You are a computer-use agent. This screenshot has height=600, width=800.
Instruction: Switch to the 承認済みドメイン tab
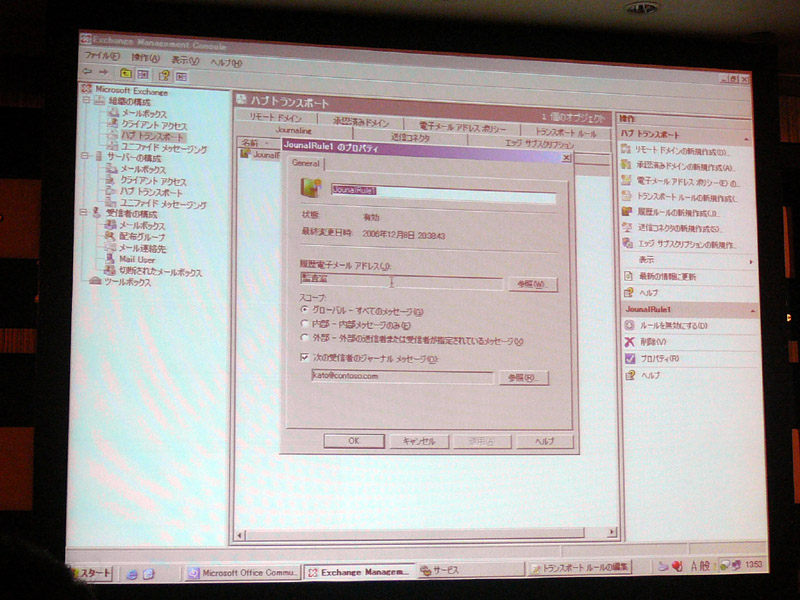coord(361,121)
